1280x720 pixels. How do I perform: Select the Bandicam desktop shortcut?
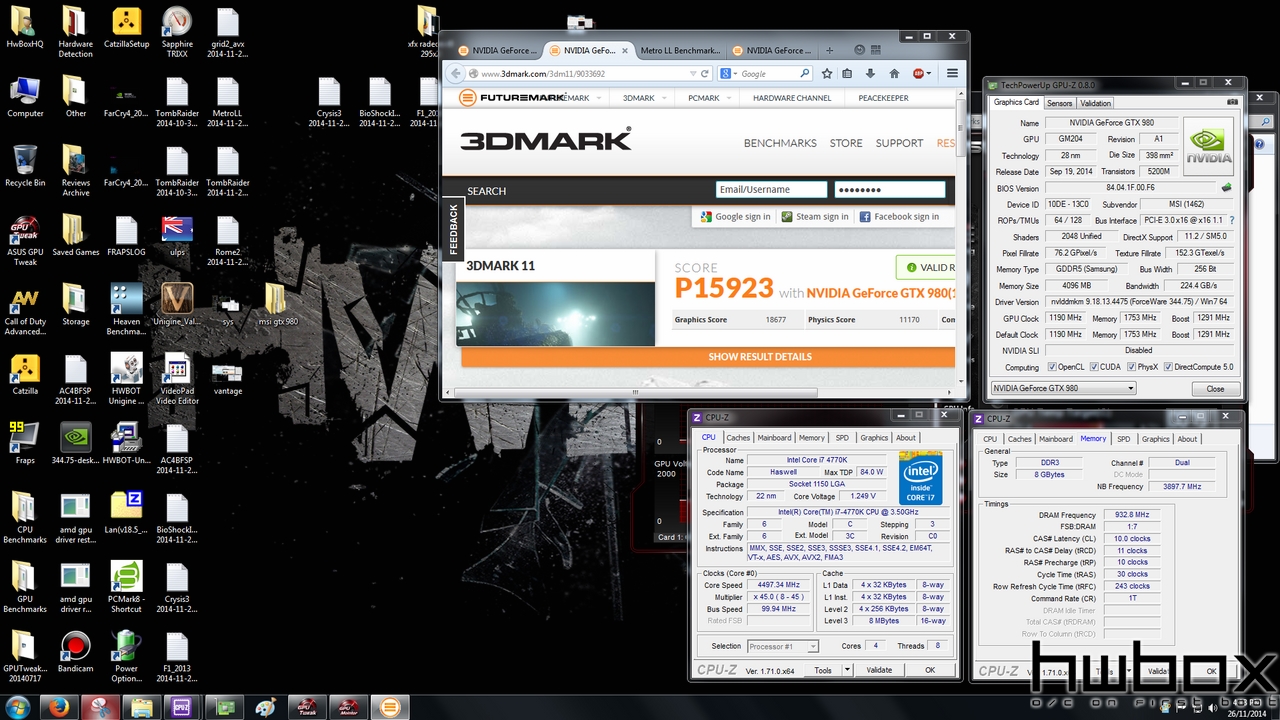[x=75, y=651]
